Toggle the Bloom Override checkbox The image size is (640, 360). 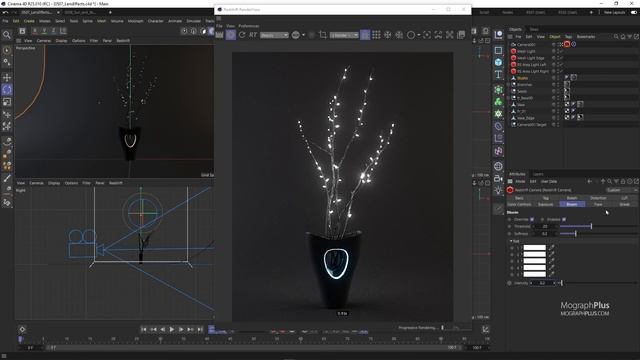pyautogui.click(x=532, y=220)
